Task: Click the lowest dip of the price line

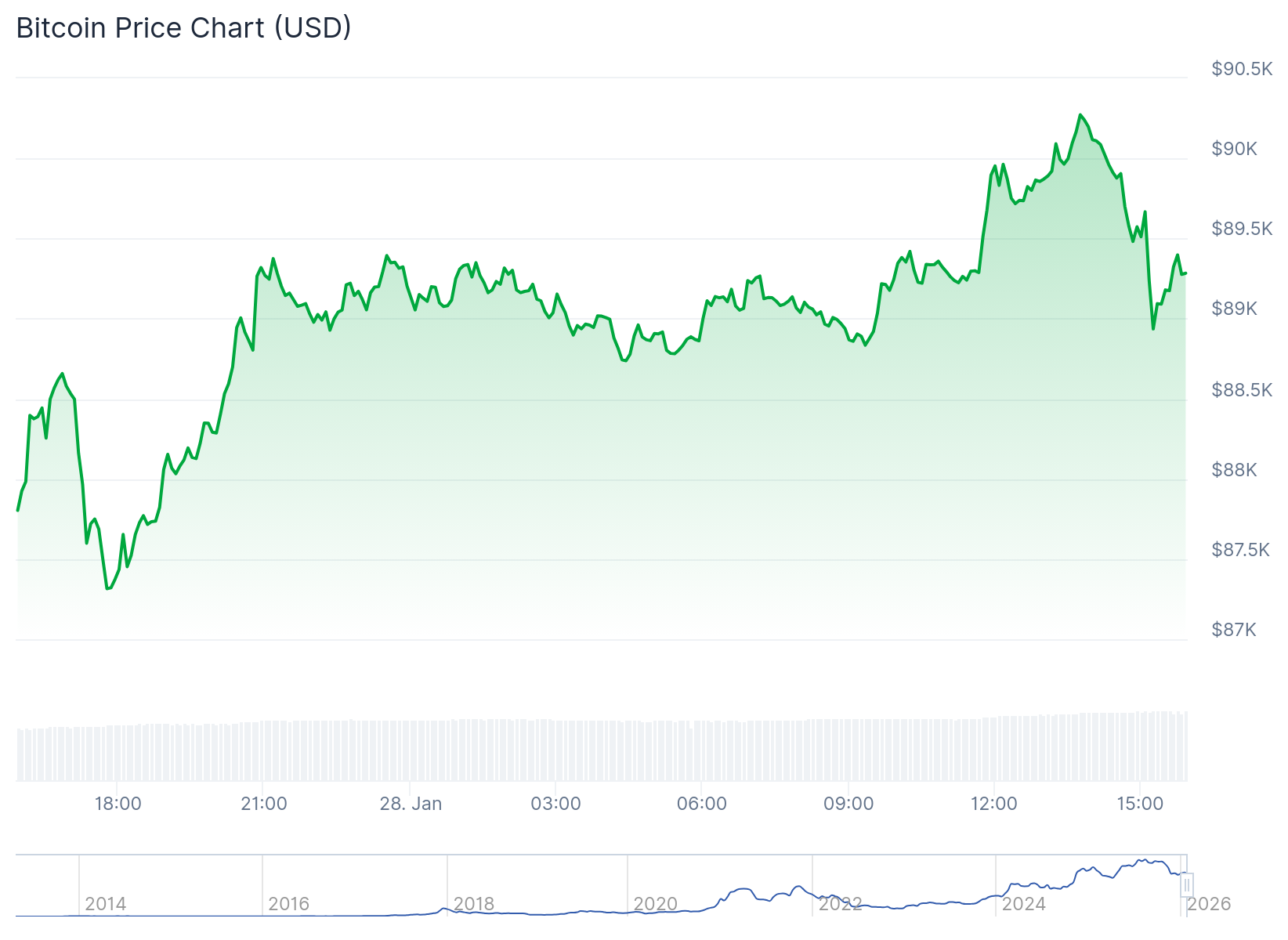Action: 107,588
